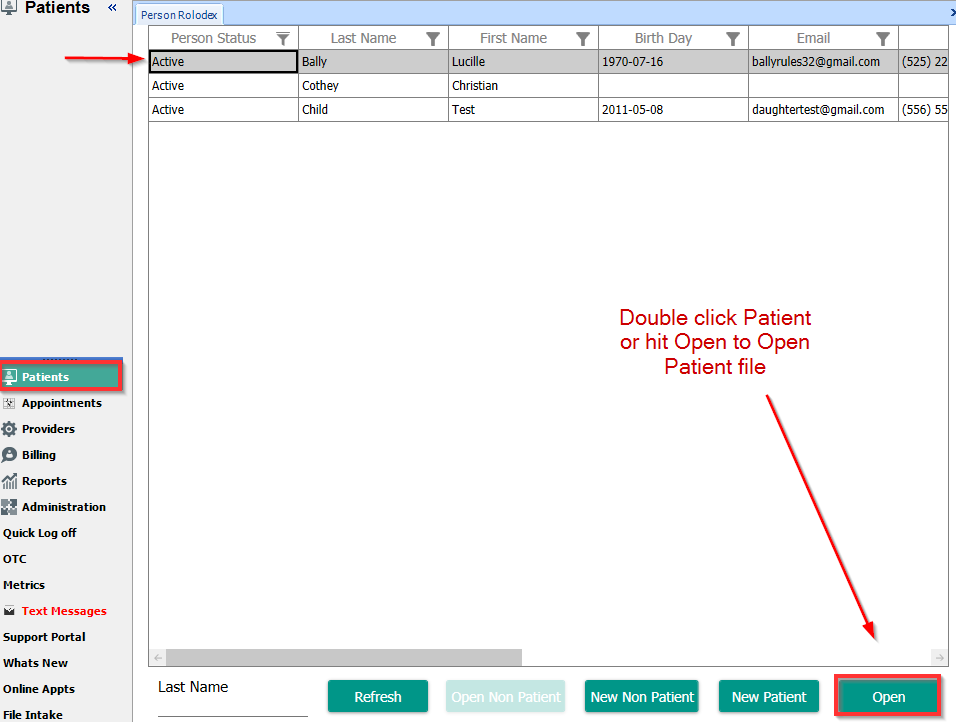
Task: Open Whats New
Action: tap(35, 663)
